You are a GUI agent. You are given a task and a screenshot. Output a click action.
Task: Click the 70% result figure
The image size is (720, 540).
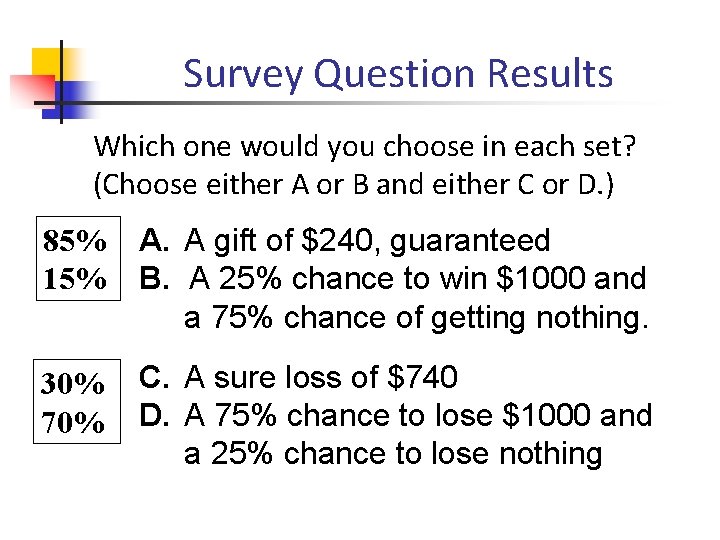click(x=73, y=422)
